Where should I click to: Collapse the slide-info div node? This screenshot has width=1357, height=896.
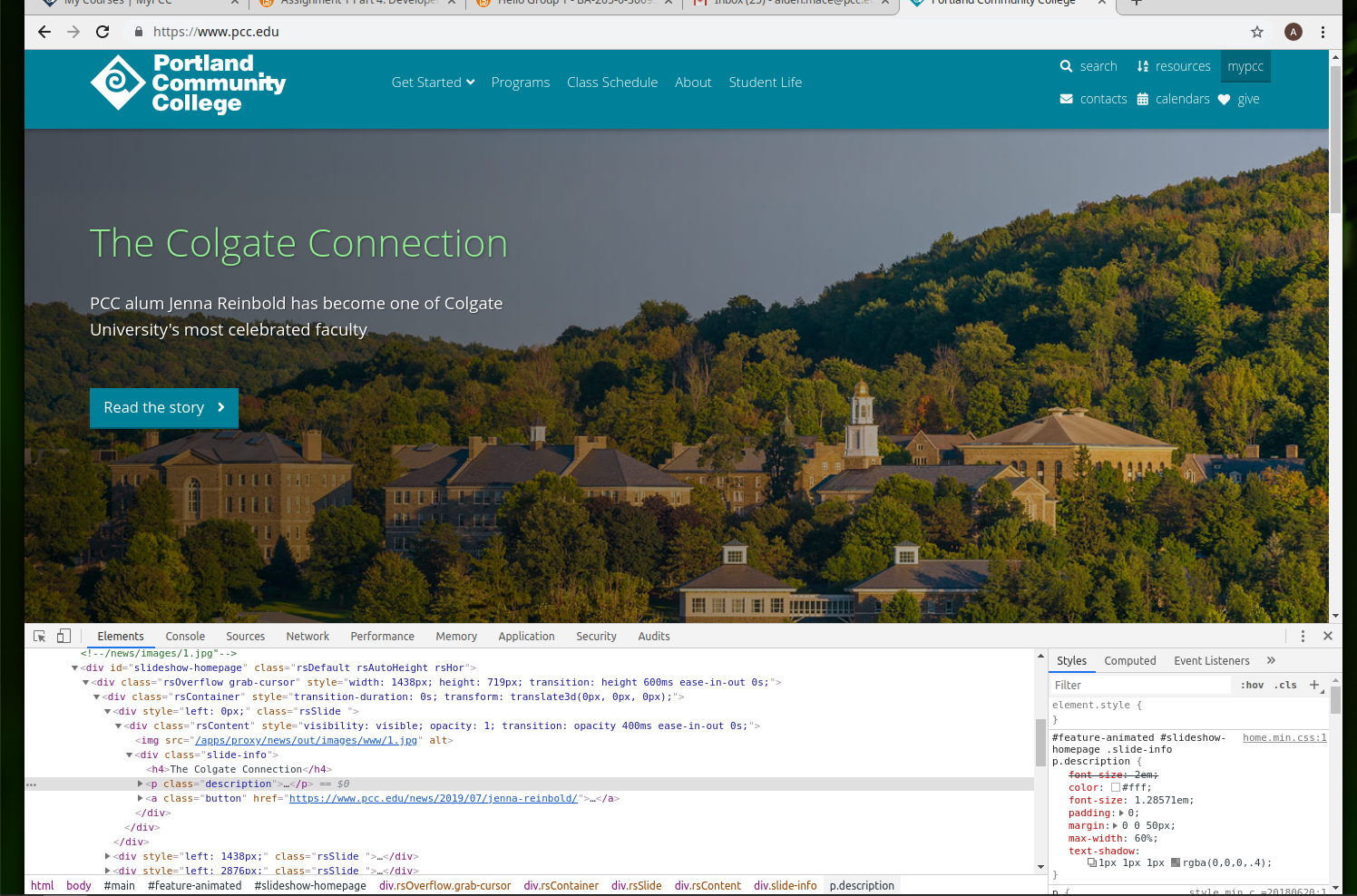point(130,755)
